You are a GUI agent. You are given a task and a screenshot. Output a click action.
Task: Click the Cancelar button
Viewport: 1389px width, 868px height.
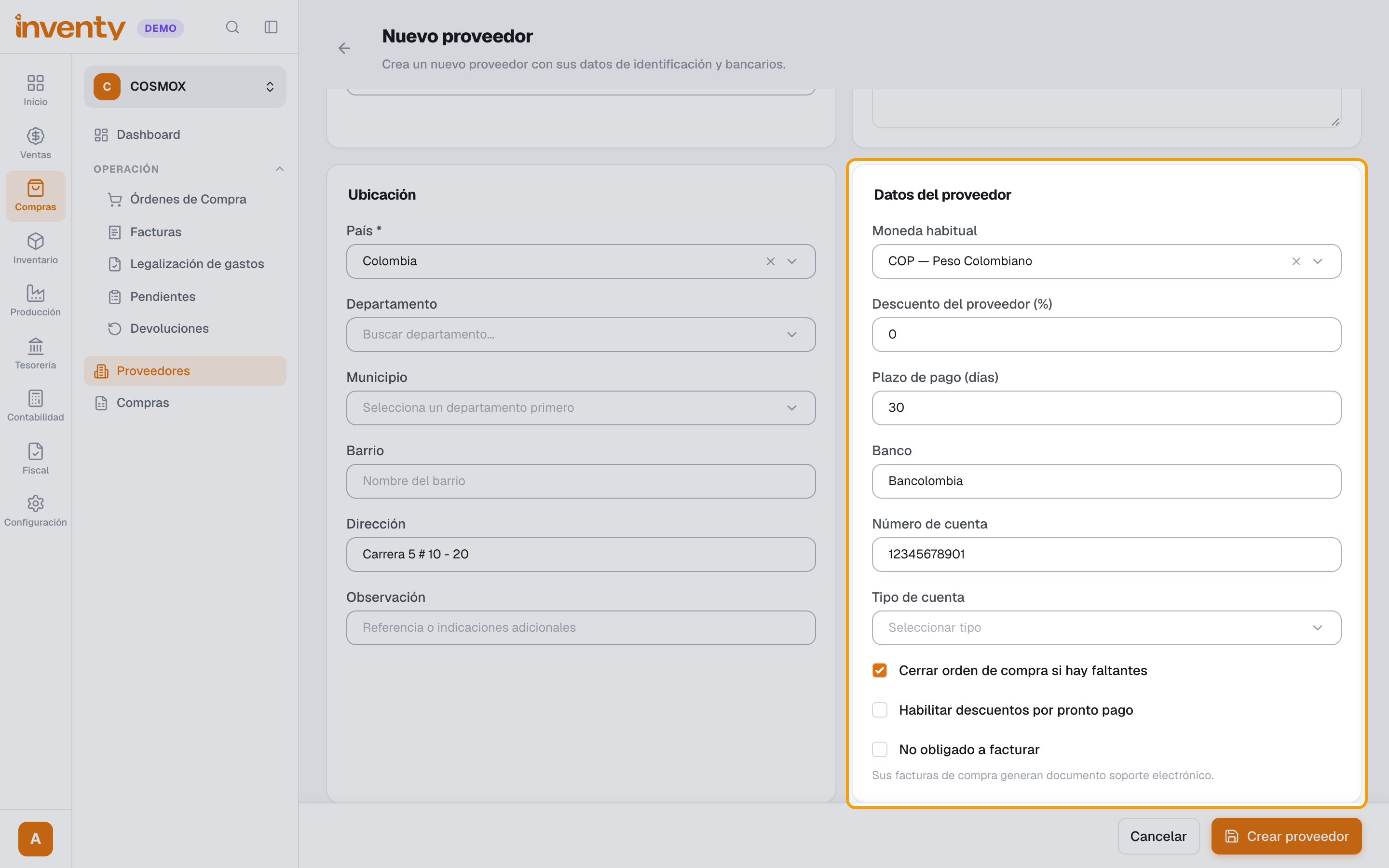(1158, 836)
